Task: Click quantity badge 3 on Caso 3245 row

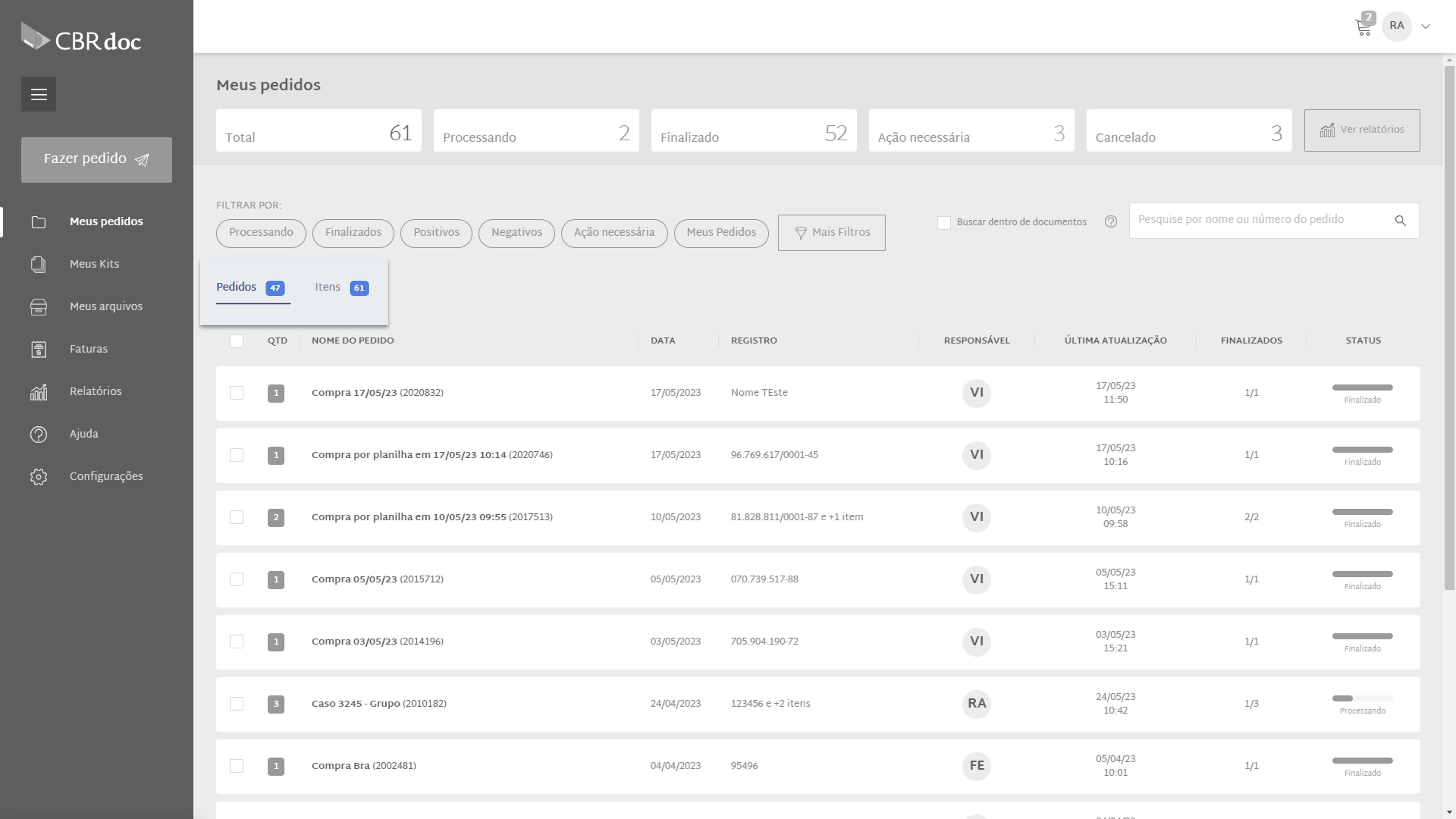Action: [276, 704]
